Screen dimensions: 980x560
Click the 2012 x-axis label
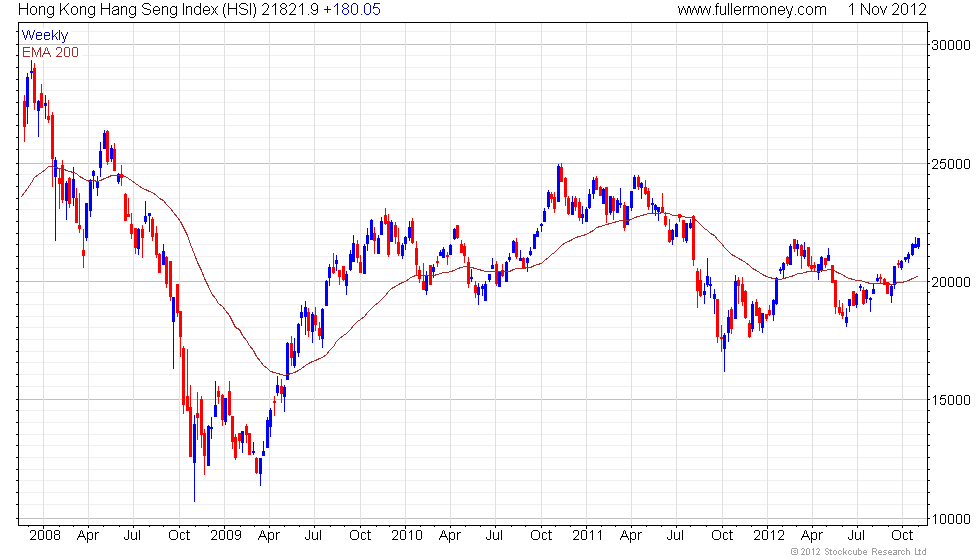click(769, 535)
